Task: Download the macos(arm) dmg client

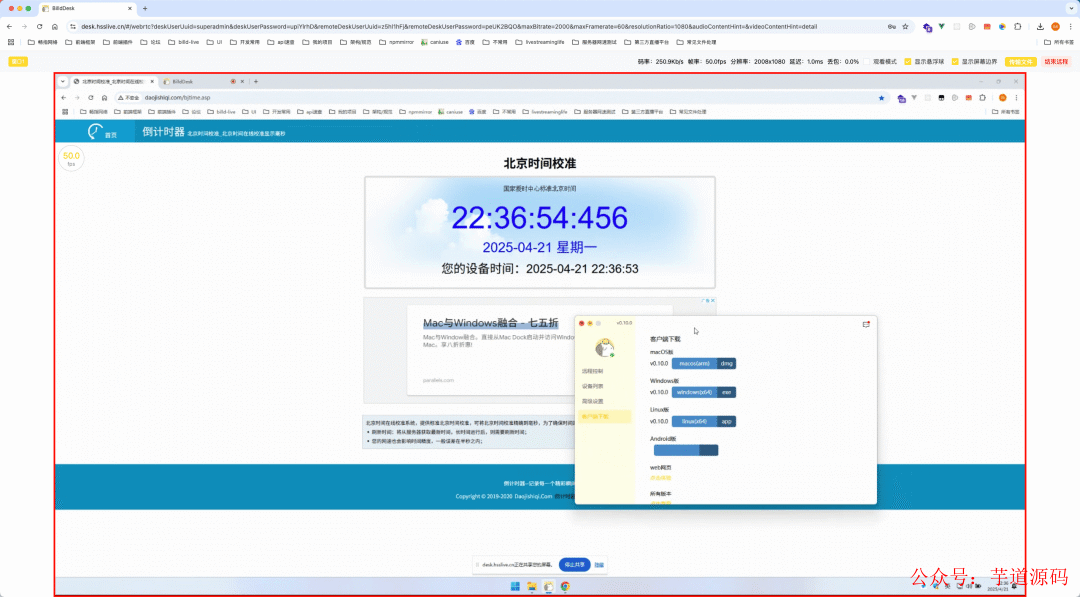Action: [x=704, y=364]
